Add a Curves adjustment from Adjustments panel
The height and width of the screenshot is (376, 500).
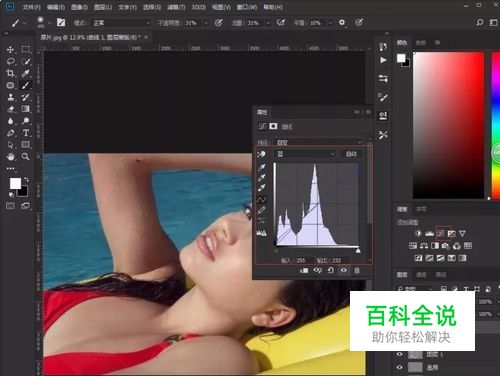point(440,233)
